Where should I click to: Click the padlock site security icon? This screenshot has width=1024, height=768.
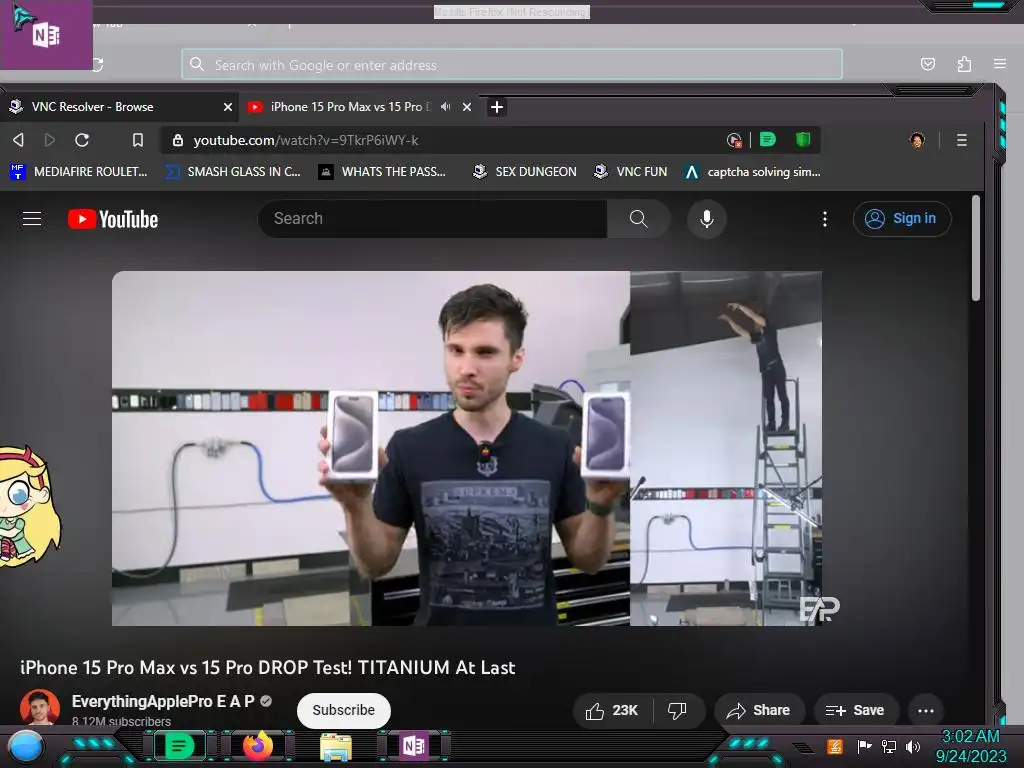tap(178, 140)
